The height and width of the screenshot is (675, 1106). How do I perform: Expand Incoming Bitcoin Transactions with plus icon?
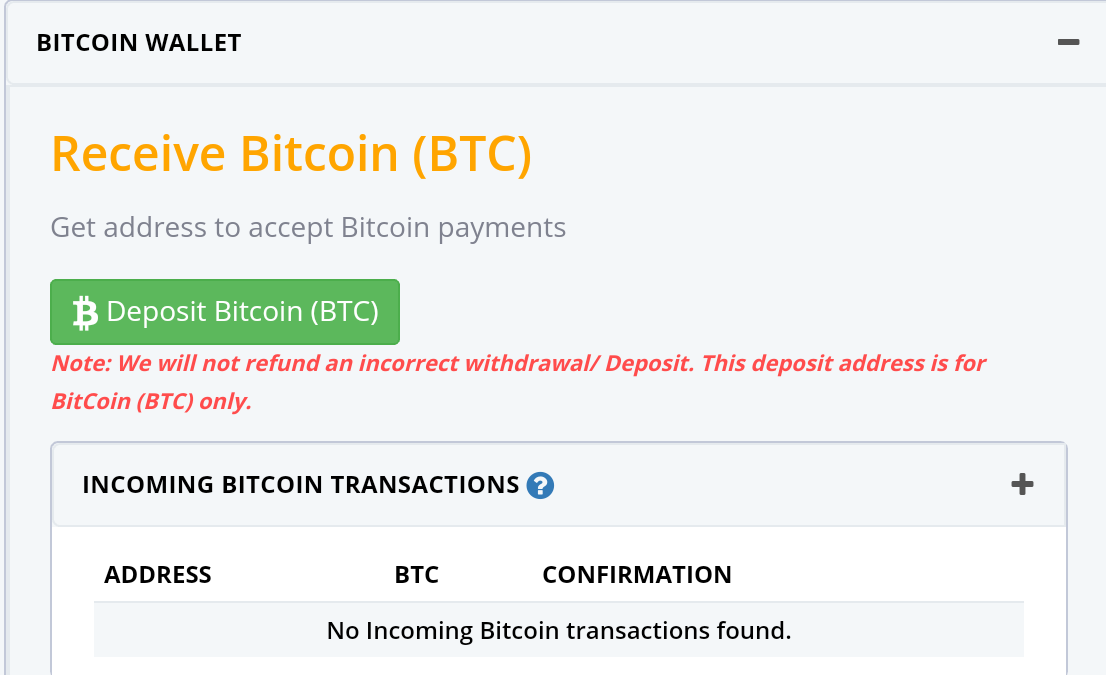pyautogui.click(x=1021, y=485)
